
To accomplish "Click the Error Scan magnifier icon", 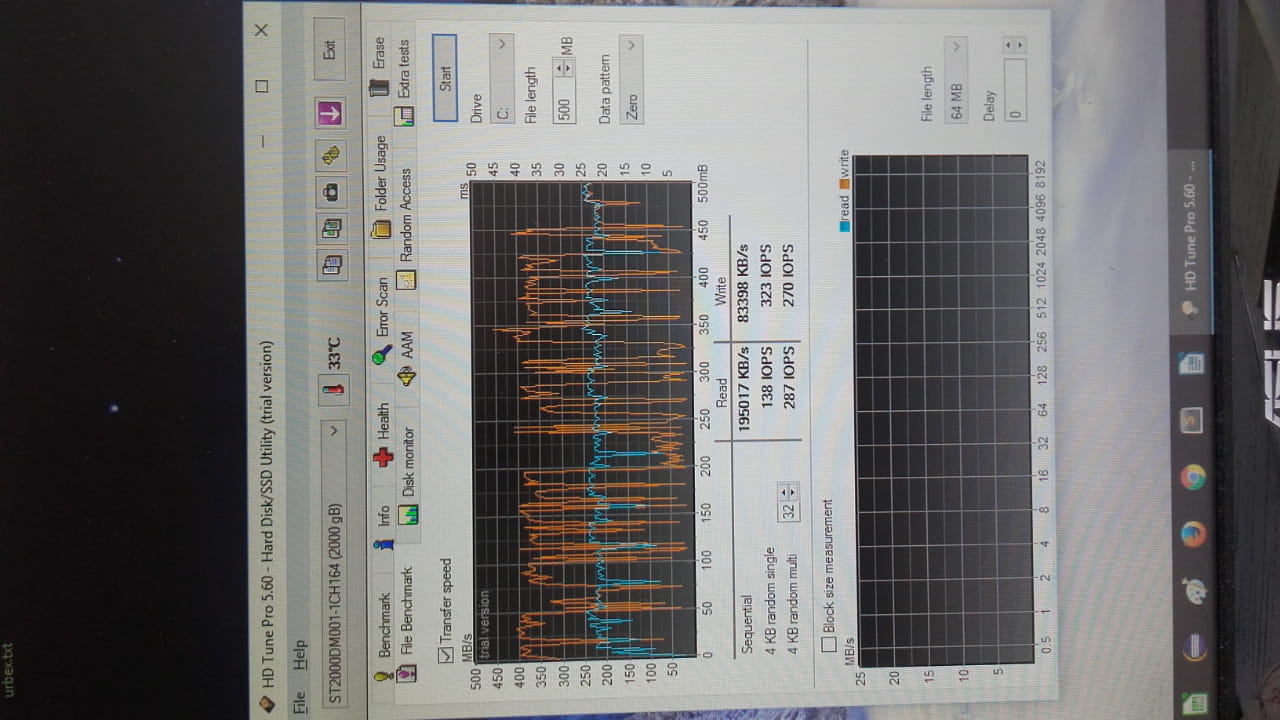I will tap(381, 357).
